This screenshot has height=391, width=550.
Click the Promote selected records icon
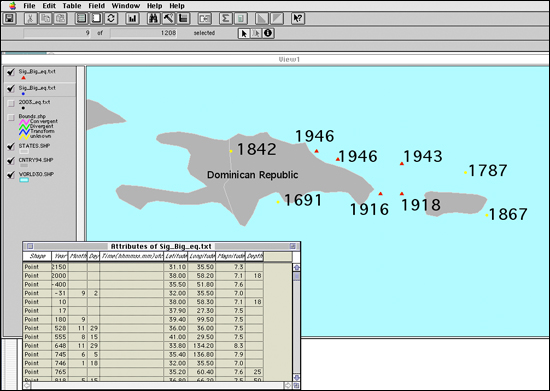pos(183,18)
